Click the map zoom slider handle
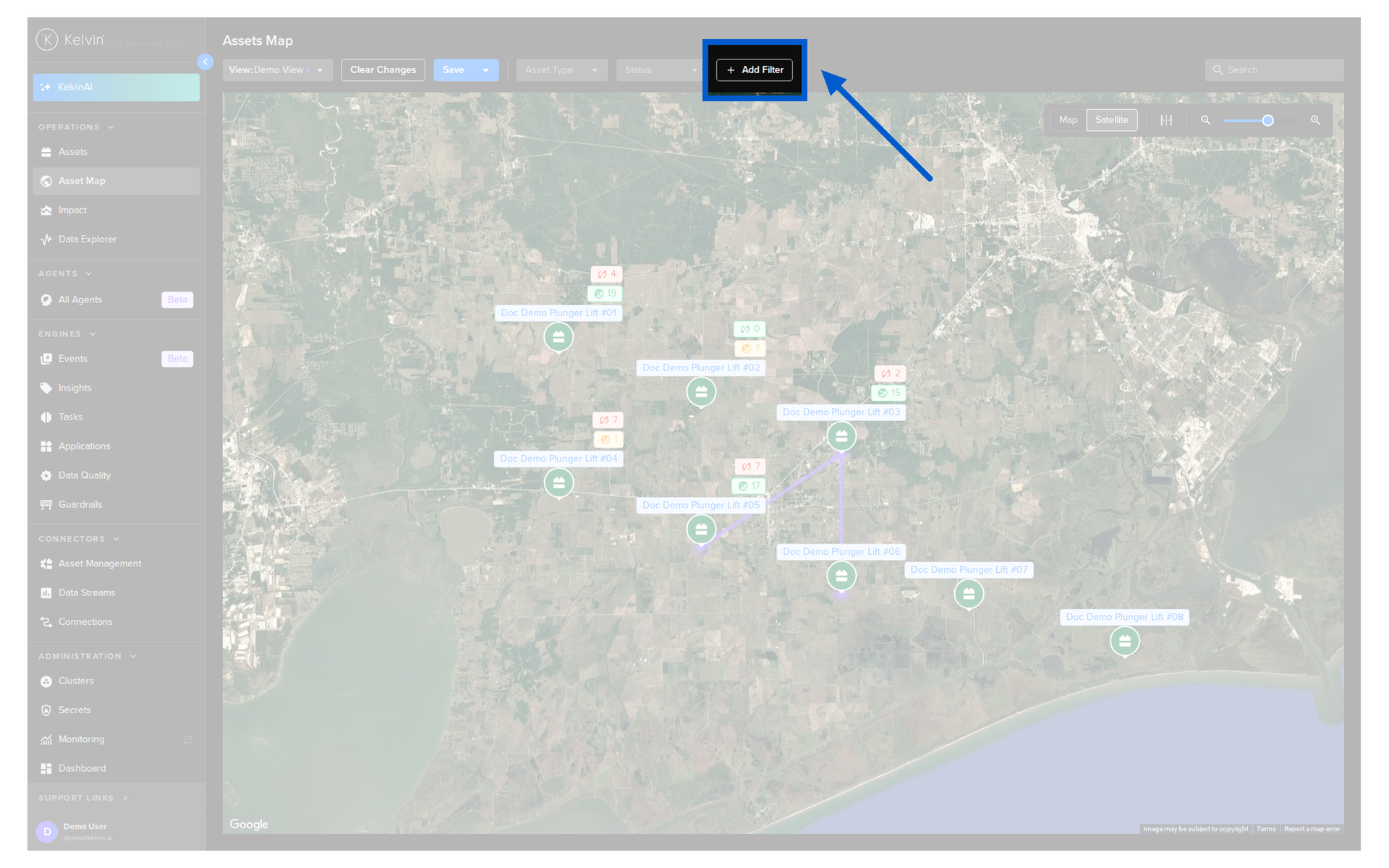The height and width of the screenshot is (868, 1389). (1268, 121)
